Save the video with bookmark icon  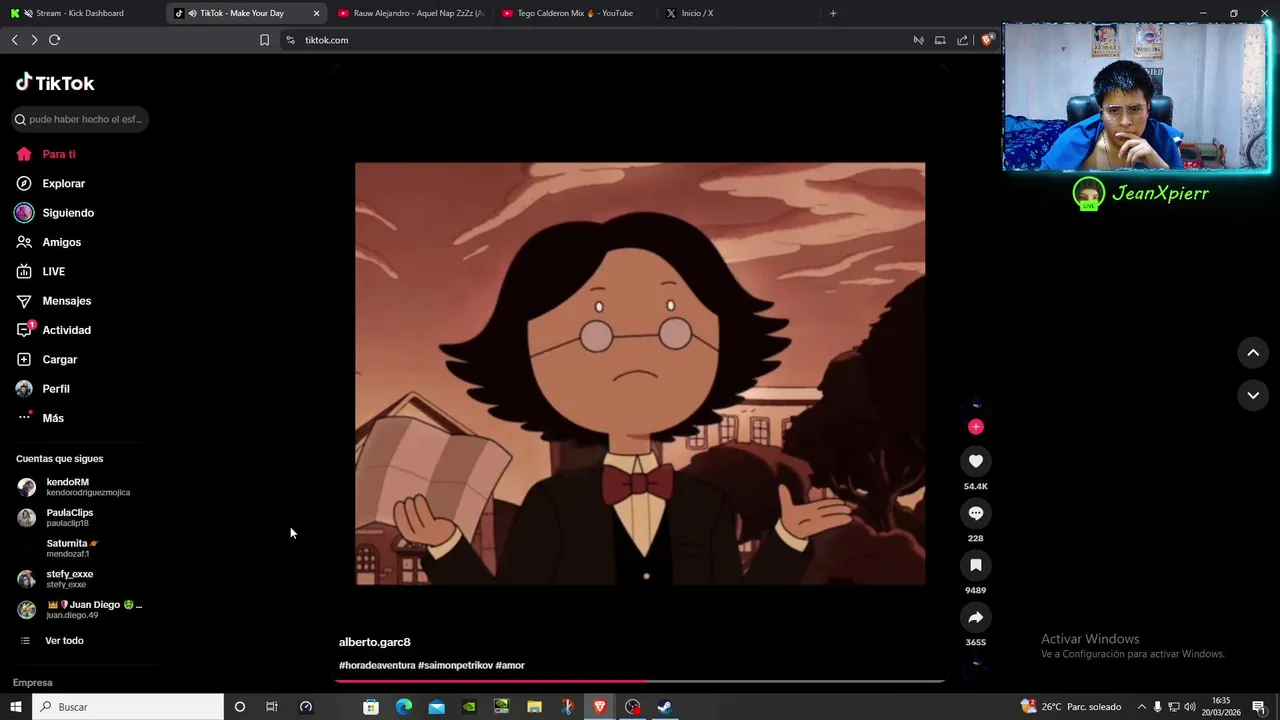(976, 565)
